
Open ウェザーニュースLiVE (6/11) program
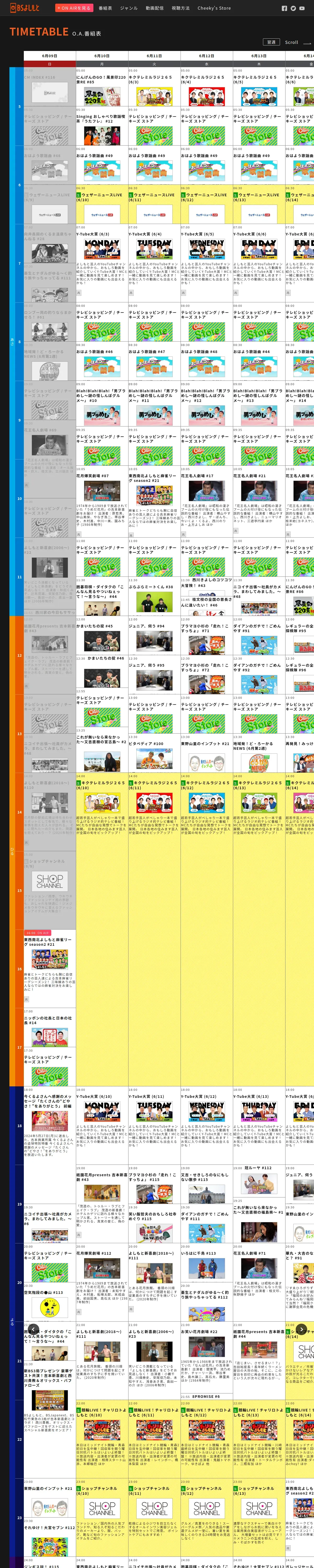(154, 205)
